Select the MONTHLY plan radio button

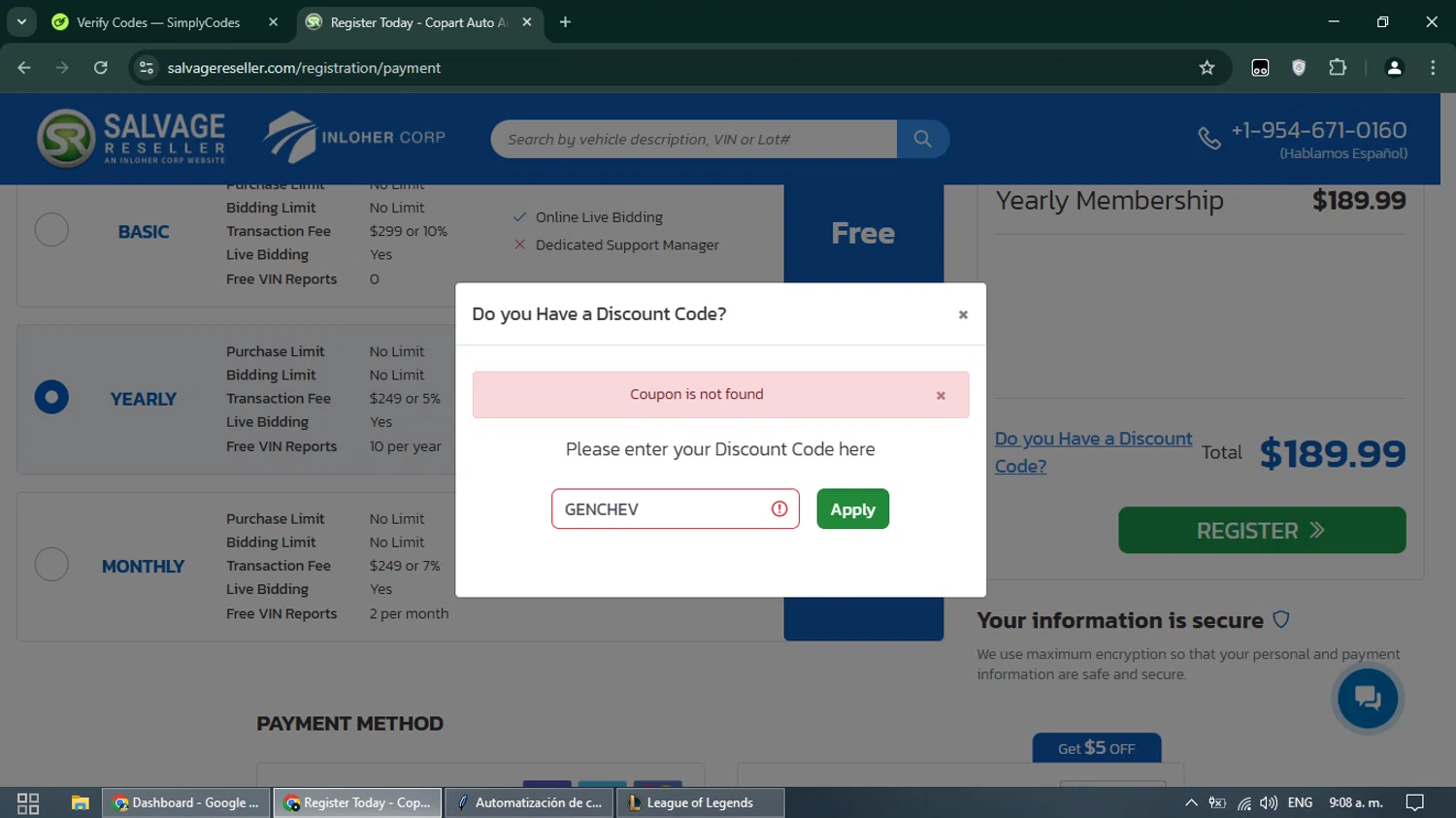click(51, 564)
